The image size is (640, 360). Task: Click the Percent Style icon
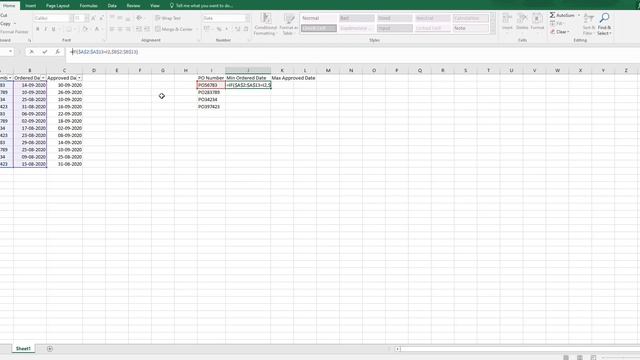tap(219, 29)
